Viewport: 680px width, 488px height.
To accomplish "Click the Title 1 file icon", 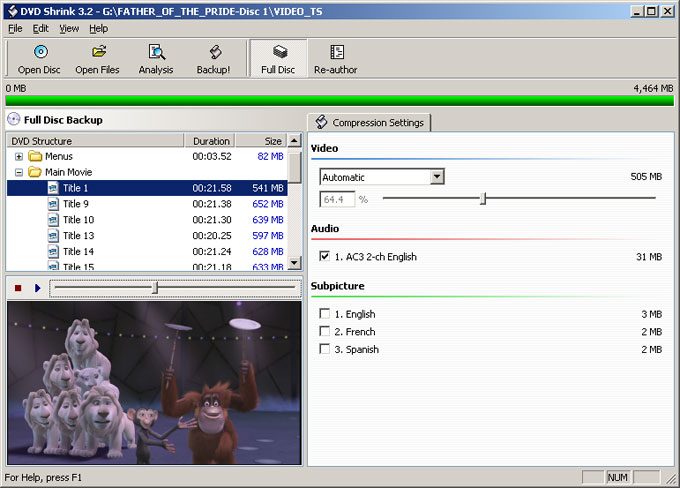I will [53, 188].
